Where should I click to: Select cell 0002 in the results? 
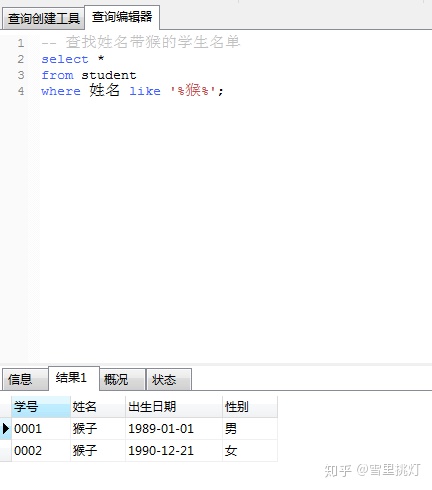[x=41, y=451]
